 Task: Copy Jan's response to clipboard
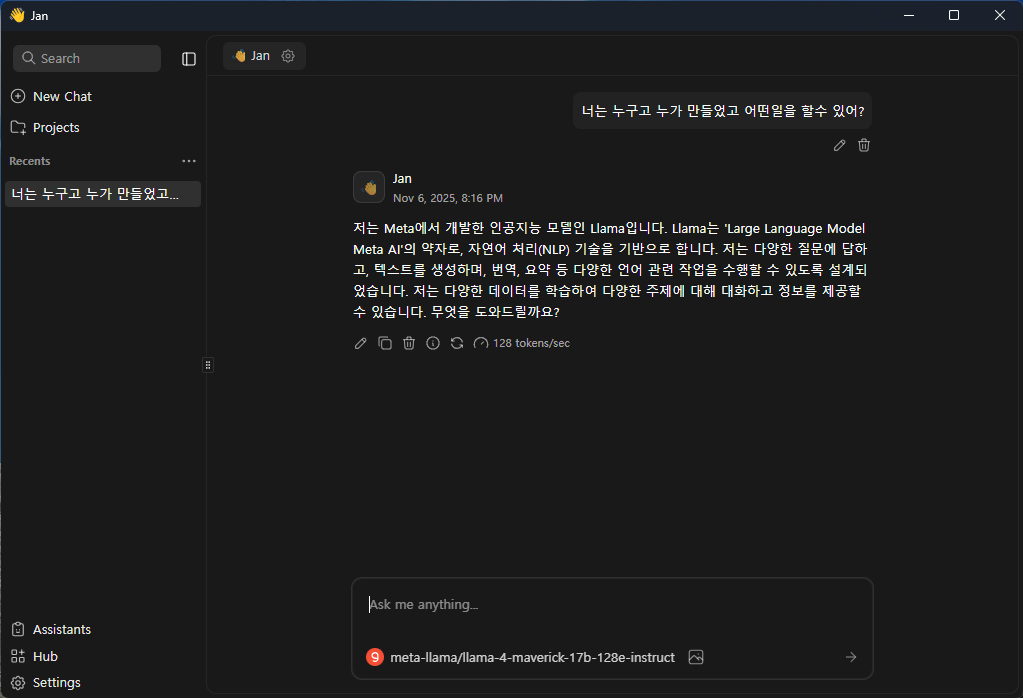click(385, 343)
